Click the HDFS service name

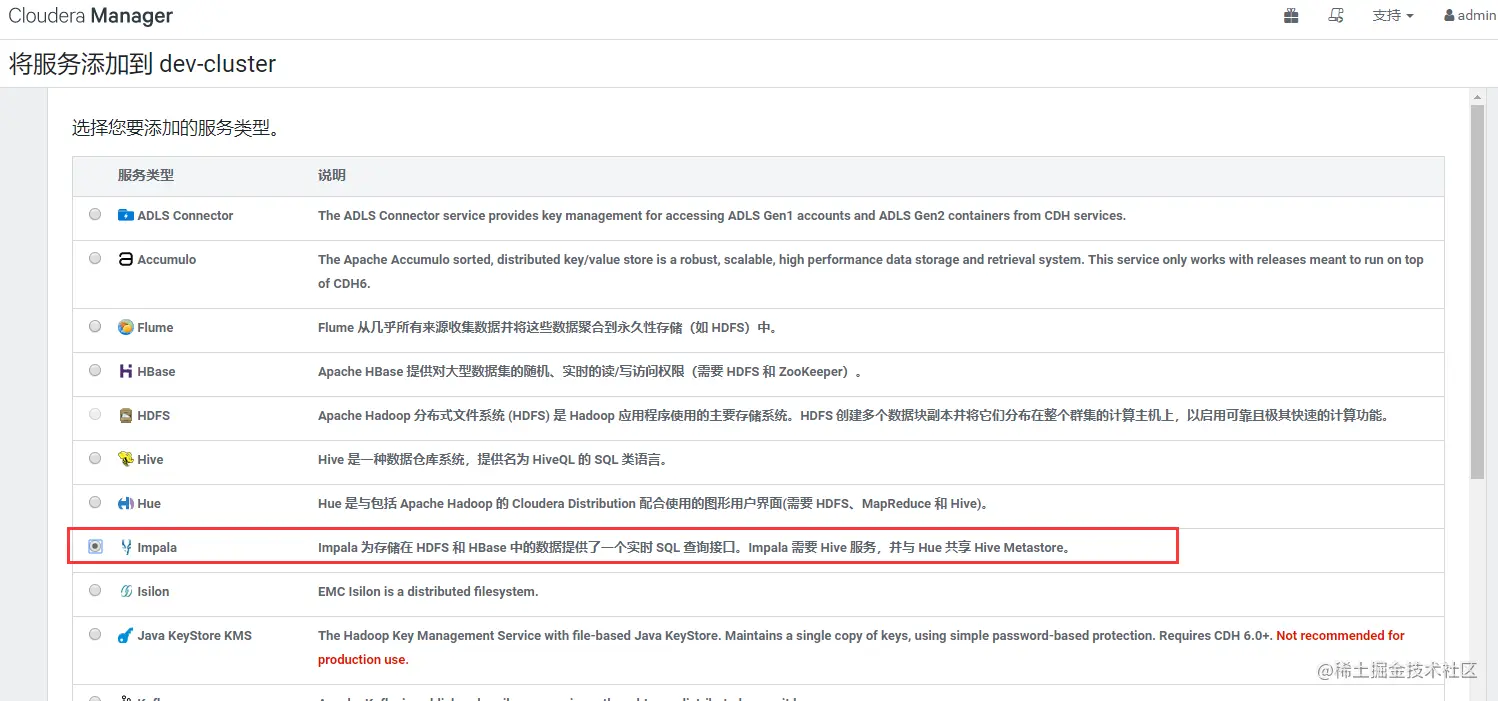click(154, 415)
